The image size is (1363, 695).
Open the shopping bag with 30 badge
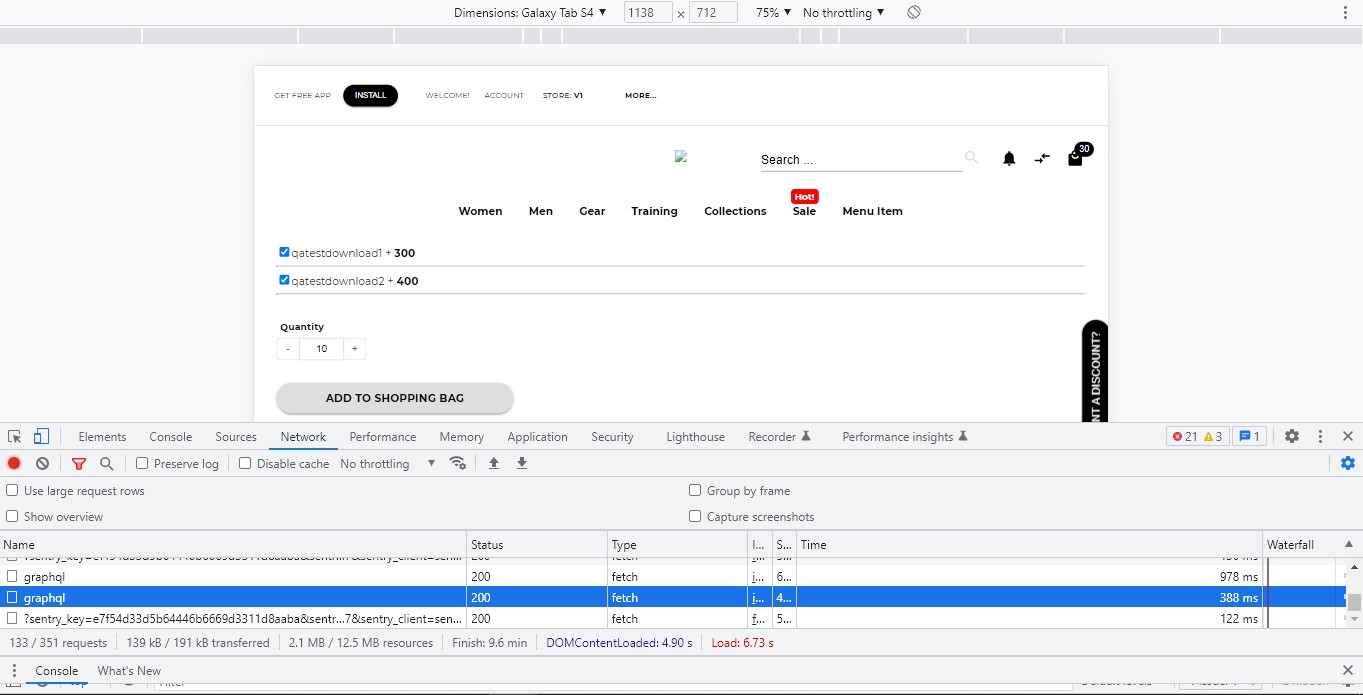tap(1078, 155)
